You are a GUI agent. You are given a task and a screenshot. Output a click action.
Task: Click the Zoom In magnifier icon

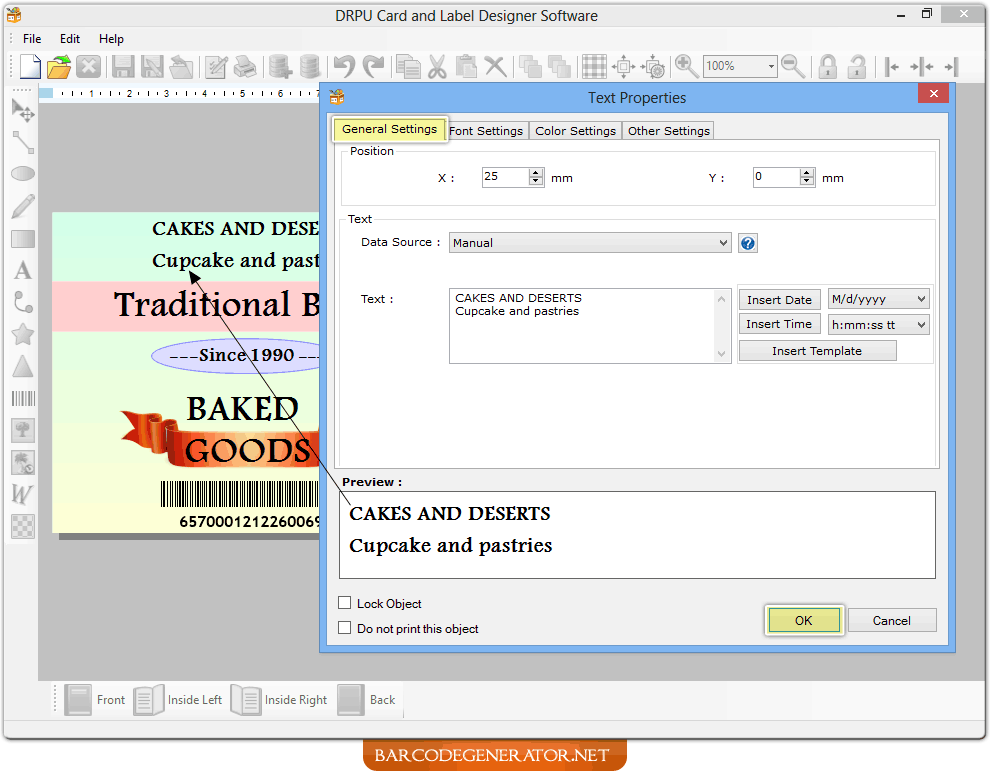[686, 66]
